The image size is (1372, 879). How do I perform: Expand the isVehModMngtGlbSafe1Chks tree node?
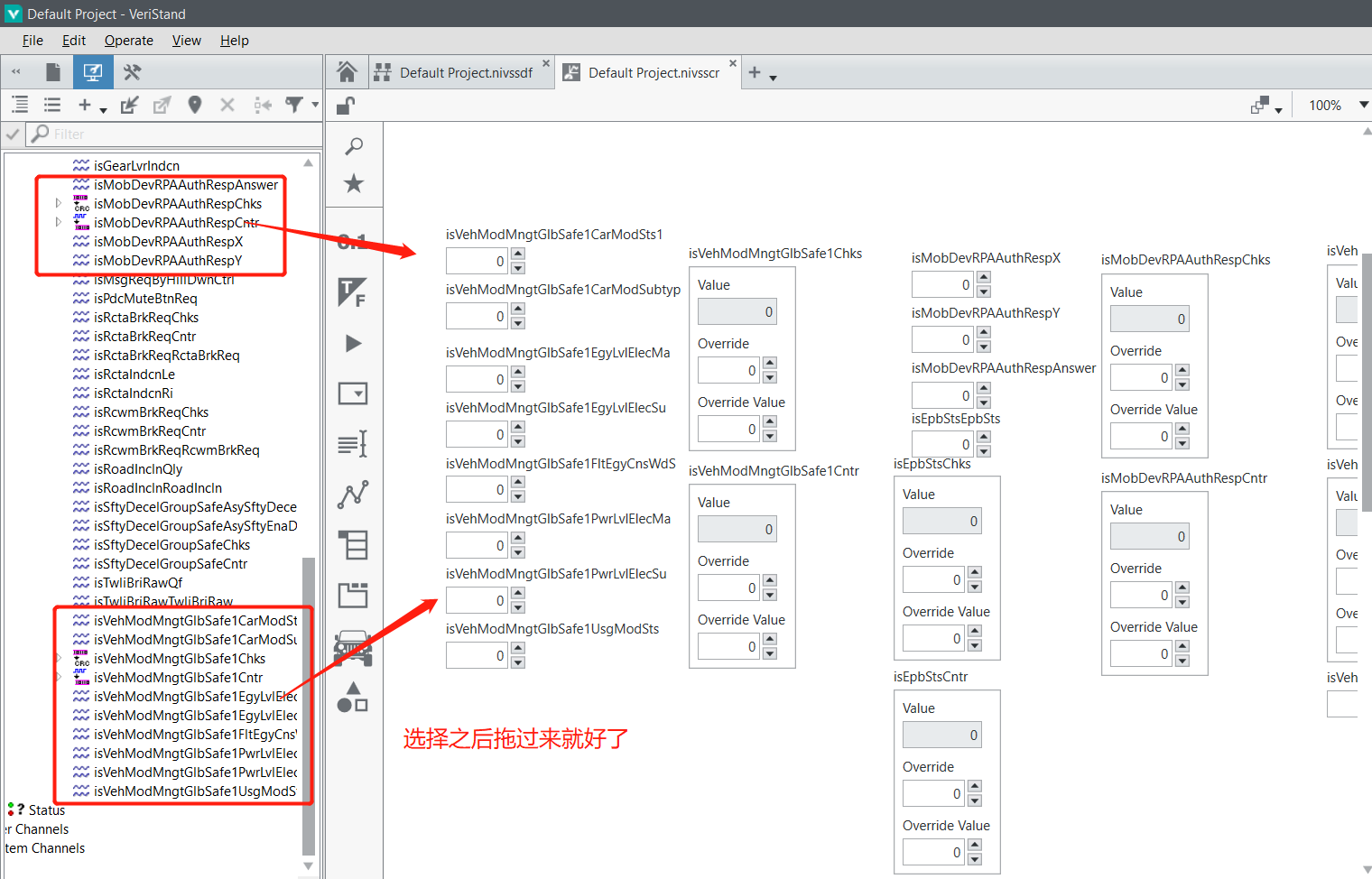click(58, 658)
